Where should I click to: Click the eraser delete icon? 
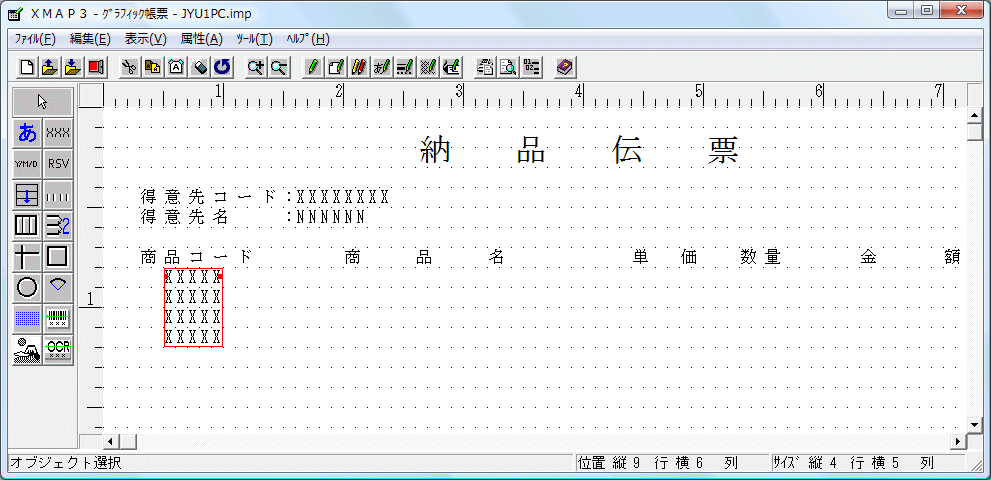tap(198, 66)
